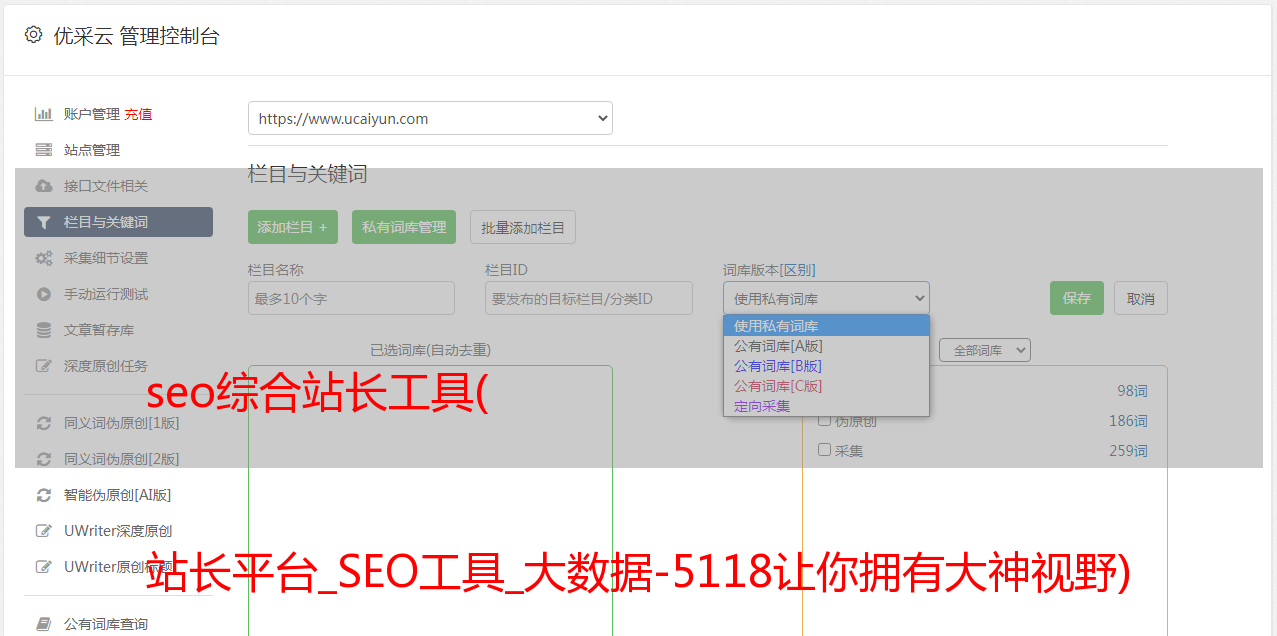Click the 取消 button
This screenshot has width=1277, height=636.
coord(1141,298)
